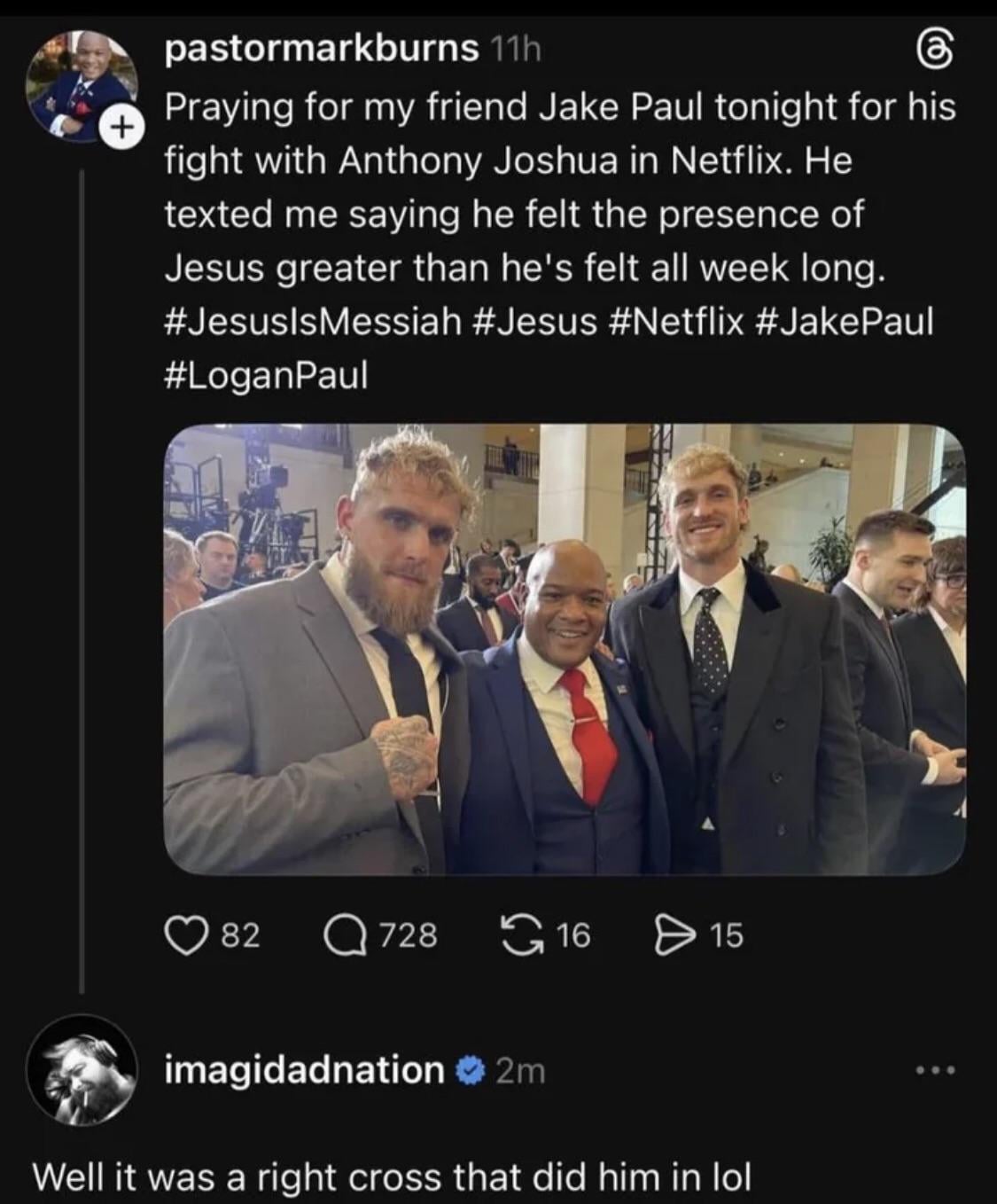This screenshot has width=997, height=1204.
Task: Go to the pastormarkburns username link
Action: (321, 50)
